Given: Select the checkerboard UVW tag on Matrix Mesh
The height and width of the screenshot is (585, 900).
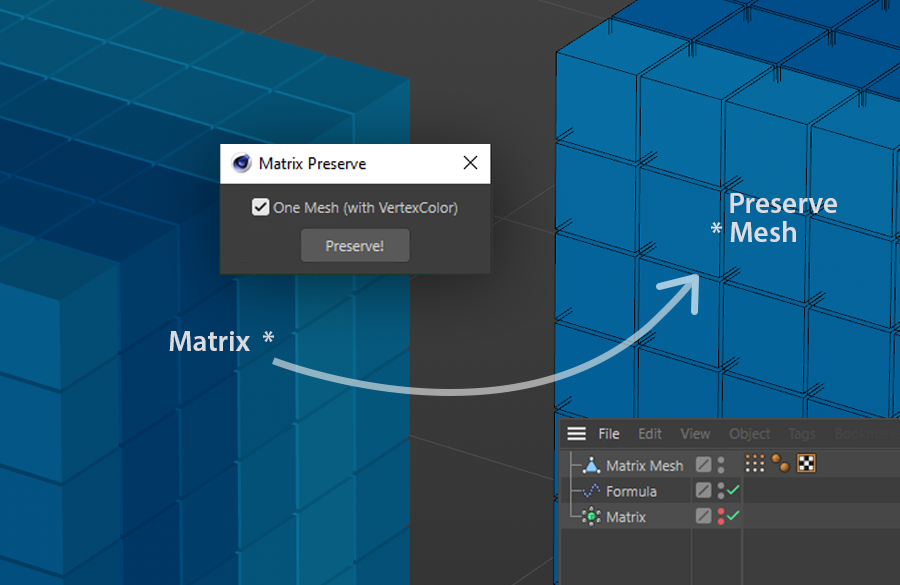Looking at the screenshot, I should [806, 463].
